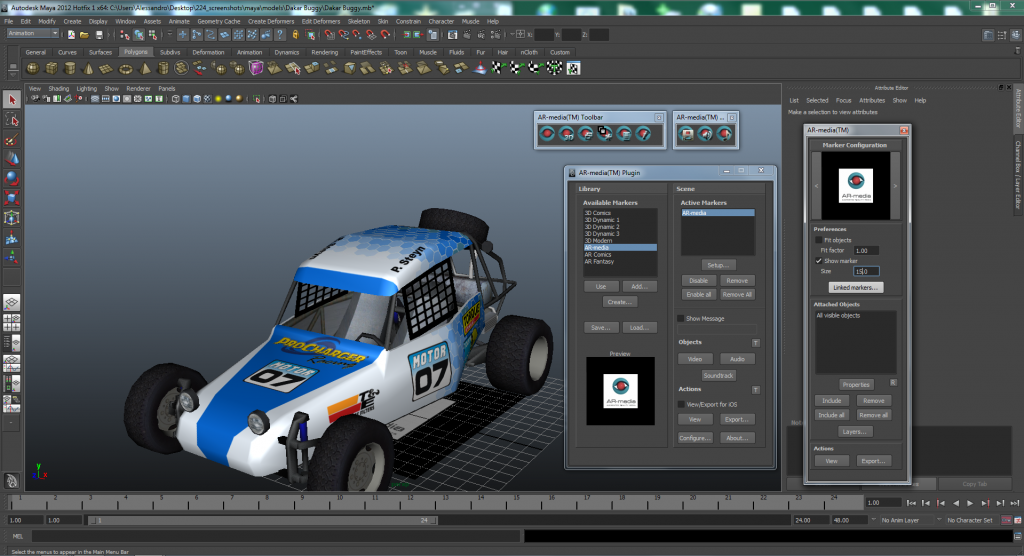This screenshot has height=556, width=1024.
Task: Click the Save Scene disk icon
Action: [x=99, y=35]
